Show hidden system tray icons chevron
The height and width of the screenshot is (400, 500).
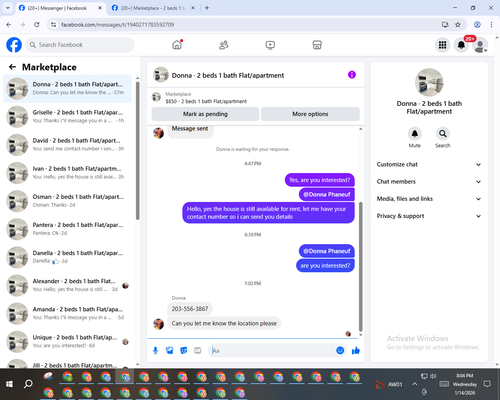[414, 384]
